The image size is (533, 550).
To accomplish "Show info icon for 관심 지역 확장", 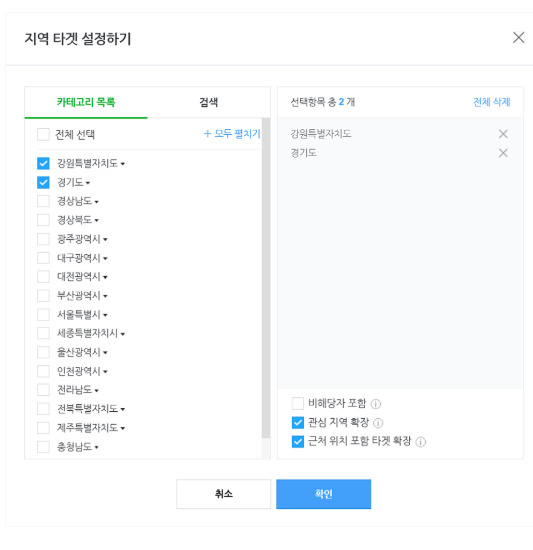I will tap(378, 423).
